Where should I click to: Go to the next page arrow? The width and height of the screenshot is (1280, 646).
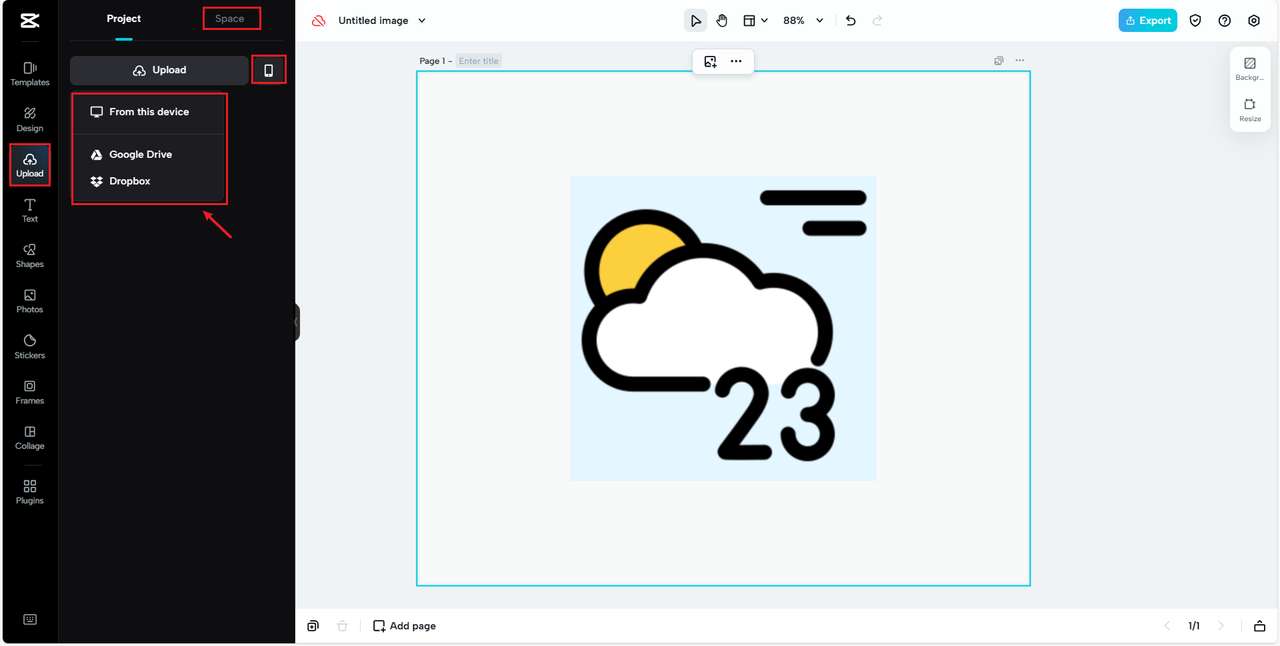point(1221,626)
